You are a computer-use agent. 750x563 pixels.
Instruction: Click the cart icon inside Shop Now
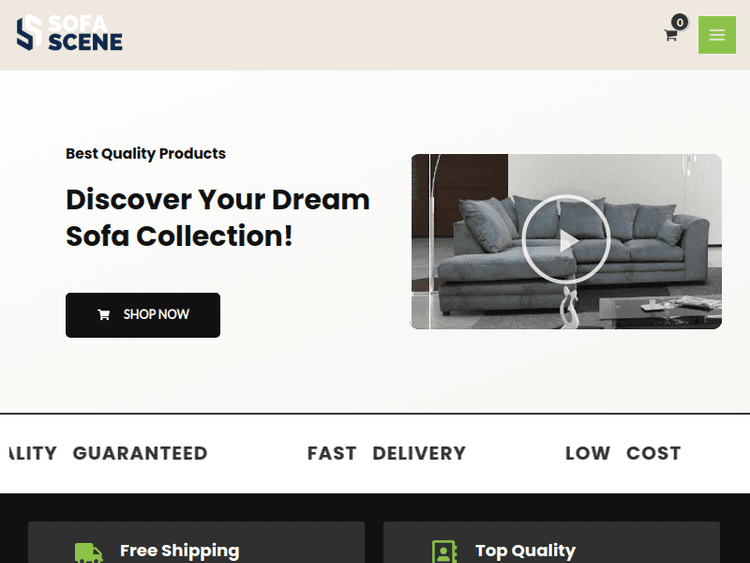104,315
